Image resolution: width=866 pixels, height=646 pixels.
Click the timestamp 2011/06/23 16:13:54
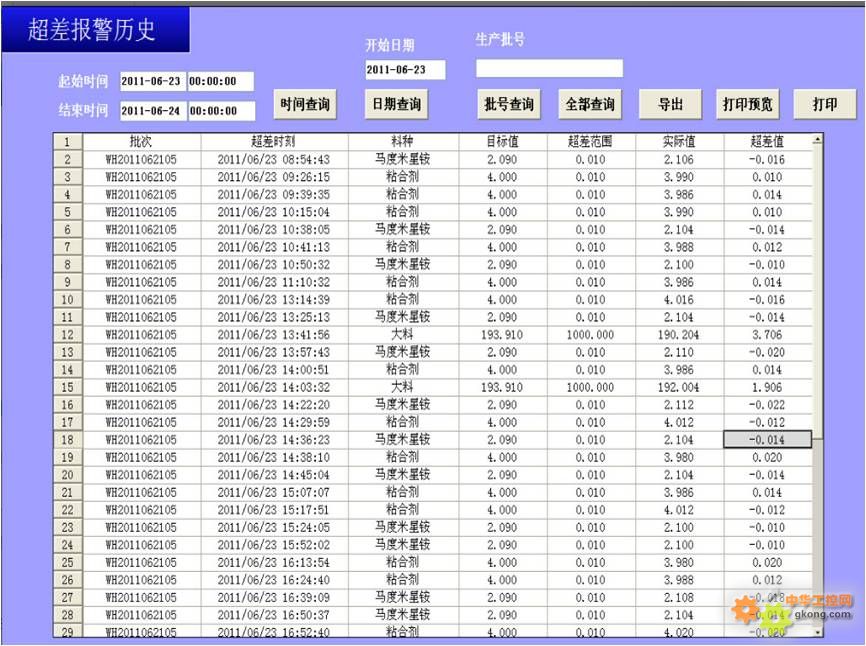point(273,563)
